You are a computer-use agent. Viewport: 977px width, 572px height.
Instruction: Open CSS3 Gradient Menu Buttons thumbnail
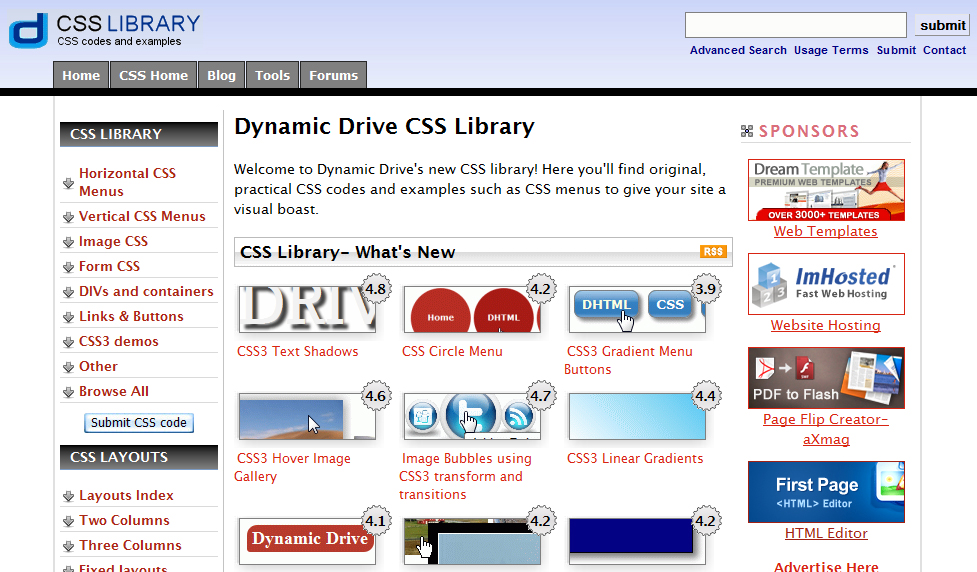(637, 309)
